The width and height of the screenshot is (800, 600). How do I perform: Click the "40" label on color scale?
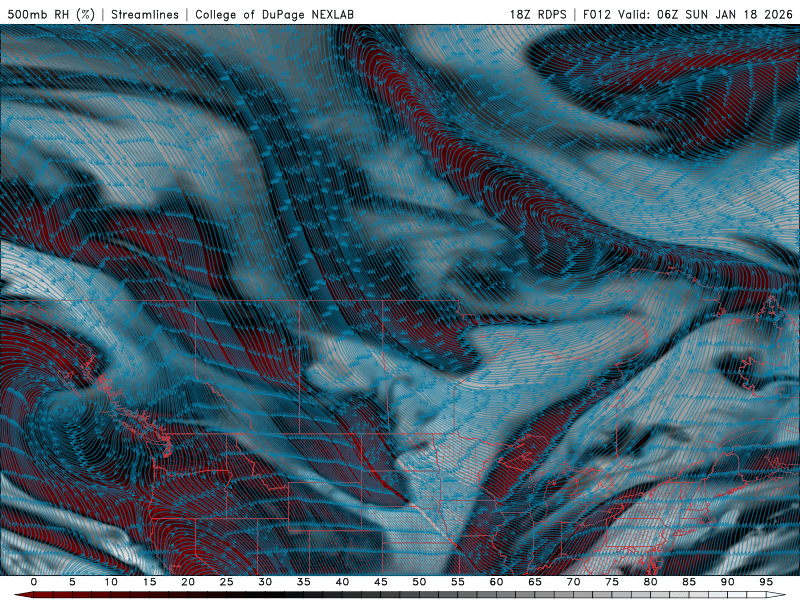coord(342,582)
